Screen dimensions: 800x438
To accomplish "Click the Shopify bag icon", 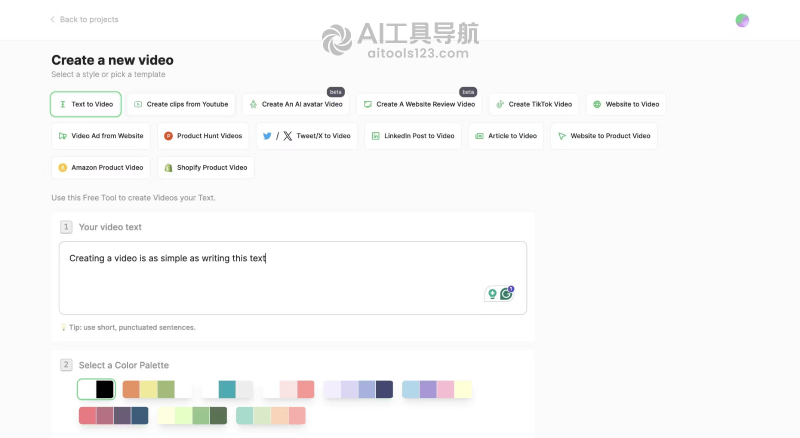I will pyautogui.click(x=168, y=167).
